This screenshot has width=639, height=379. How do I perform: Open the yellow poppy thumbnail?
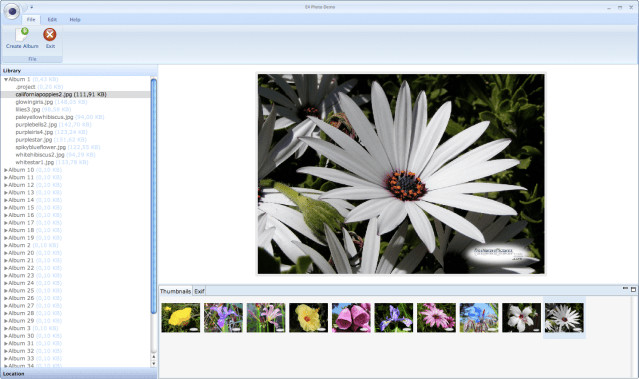click(x=181, y=317)
